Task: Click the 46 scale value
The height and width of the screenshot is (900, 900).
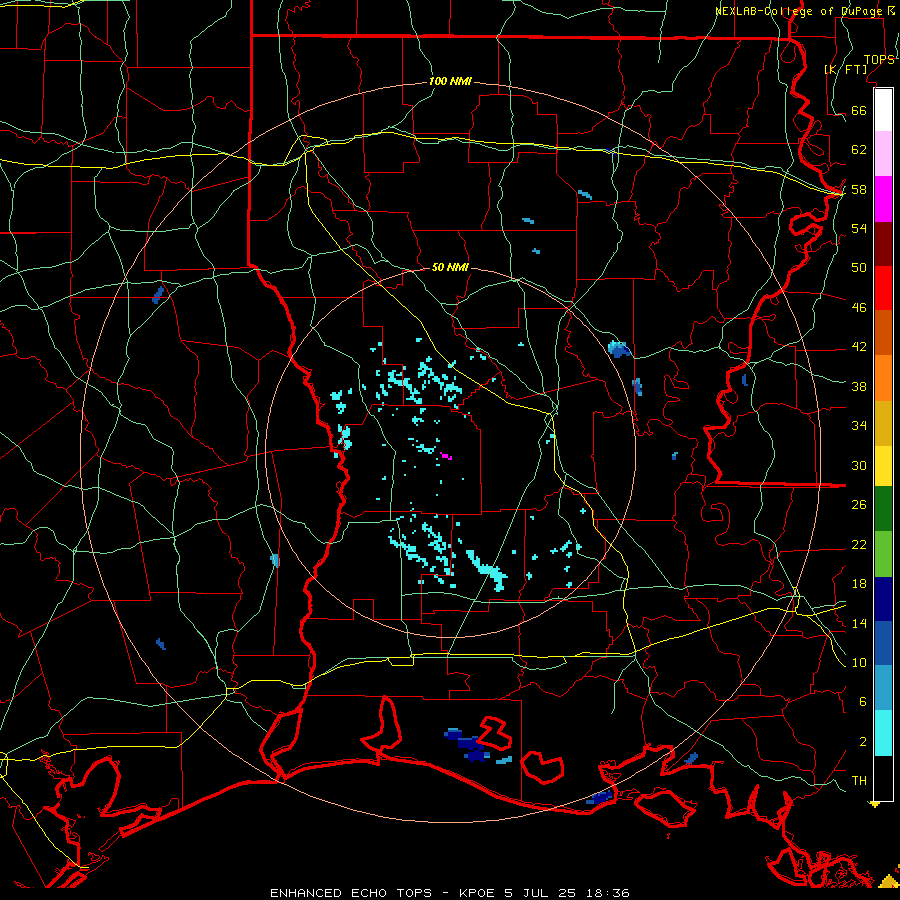Action: pos(859,307)
